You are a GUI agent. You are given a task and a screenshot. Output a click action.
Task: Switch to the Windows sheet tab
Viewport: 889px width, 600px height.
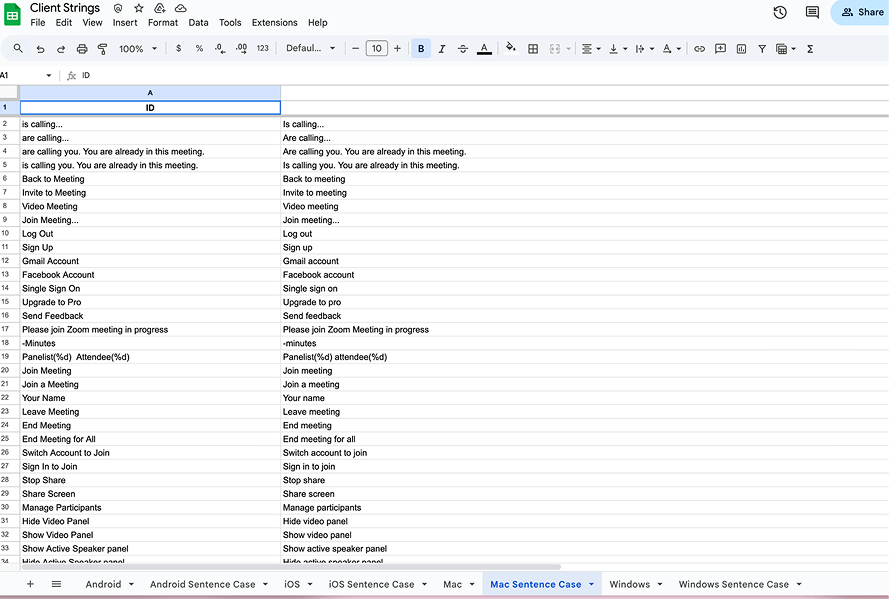coord(629,583)
